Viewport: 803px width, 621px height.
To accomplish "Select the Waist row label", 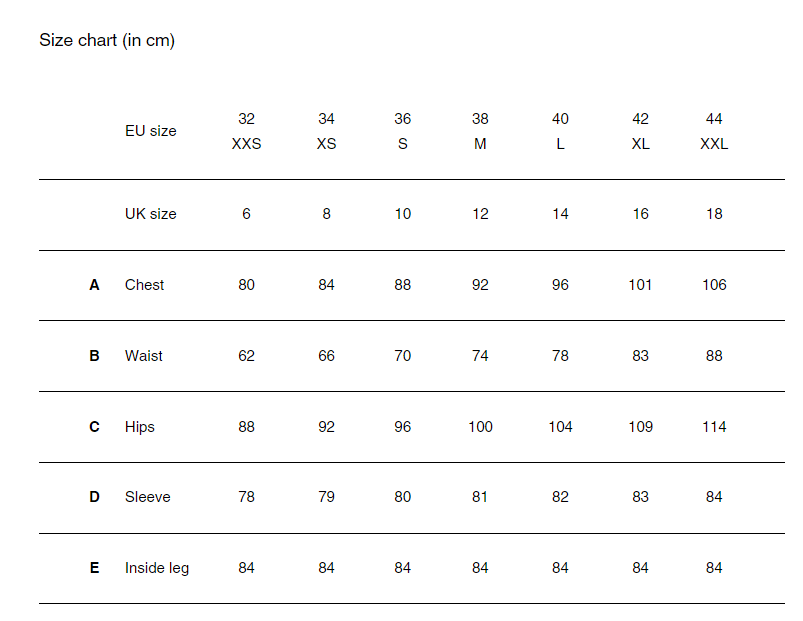I will 144,356.
